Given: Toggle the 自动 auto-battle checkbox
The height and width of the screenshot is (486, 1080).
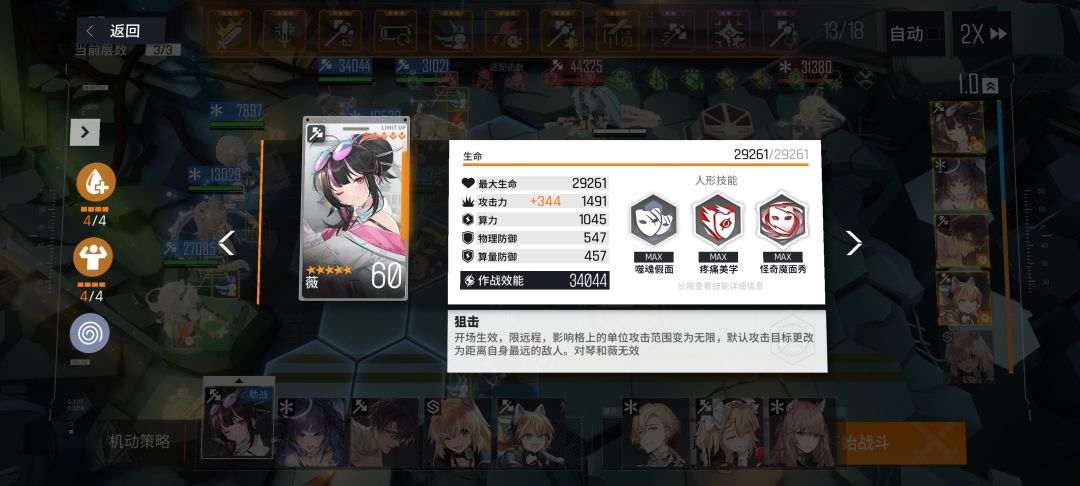Looking at the screenshot, I should pyautogui.click(x=915, y=34).
